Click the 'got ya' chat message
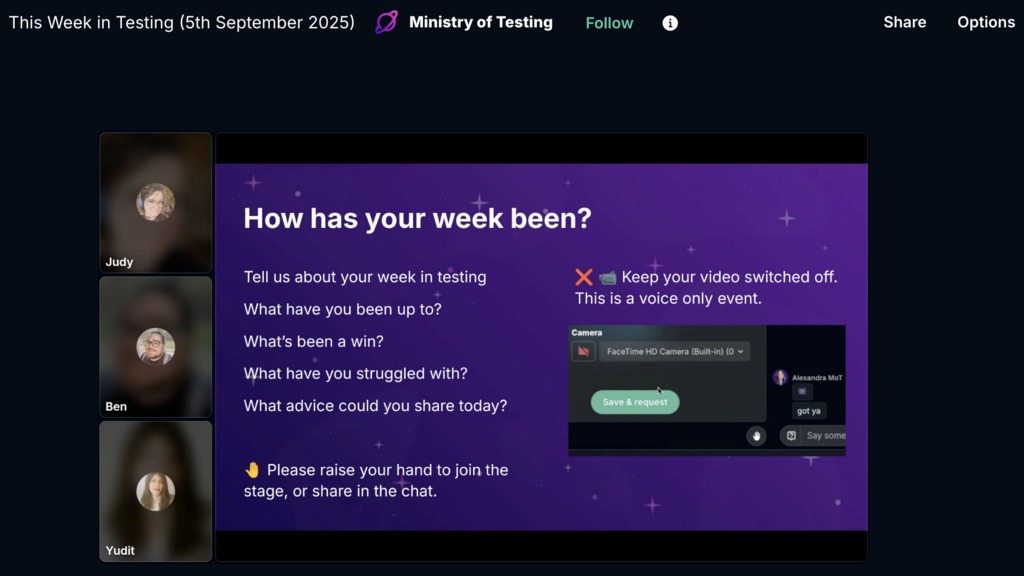Screen dimensions: 1024x576 click(x=810, y=410)
